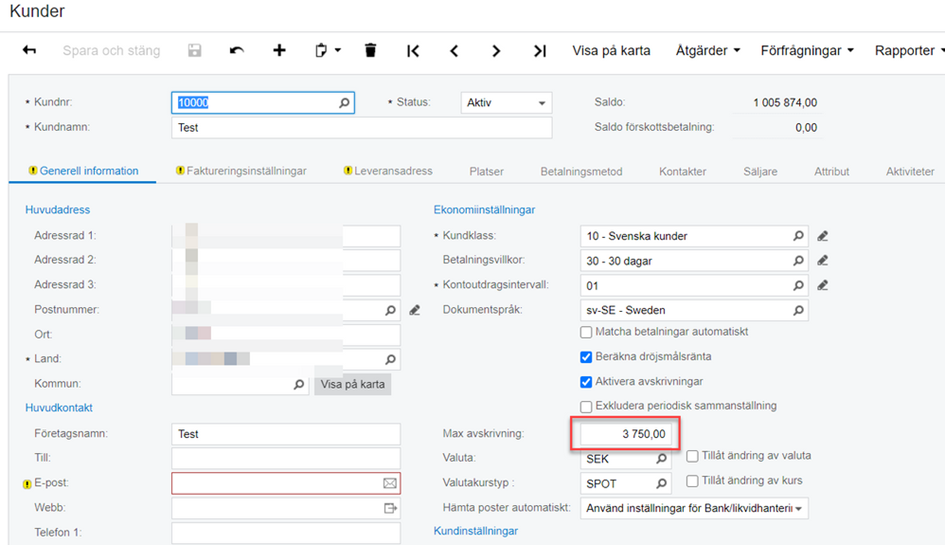945x545 pixels.
Task: Edit Kundklass with the pencil icon
Action: 822,237
